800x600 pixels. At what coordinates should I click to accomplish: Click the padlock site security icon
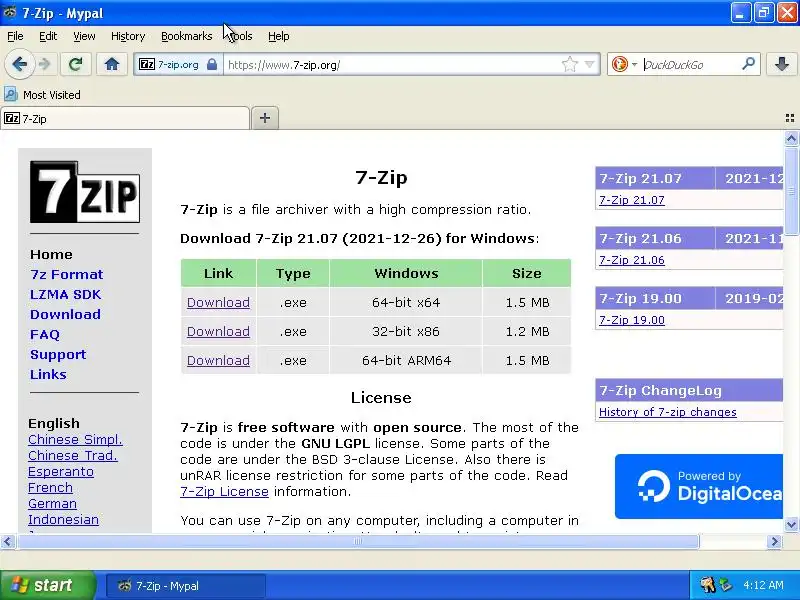pyautogui.click(x=212, y=64)
